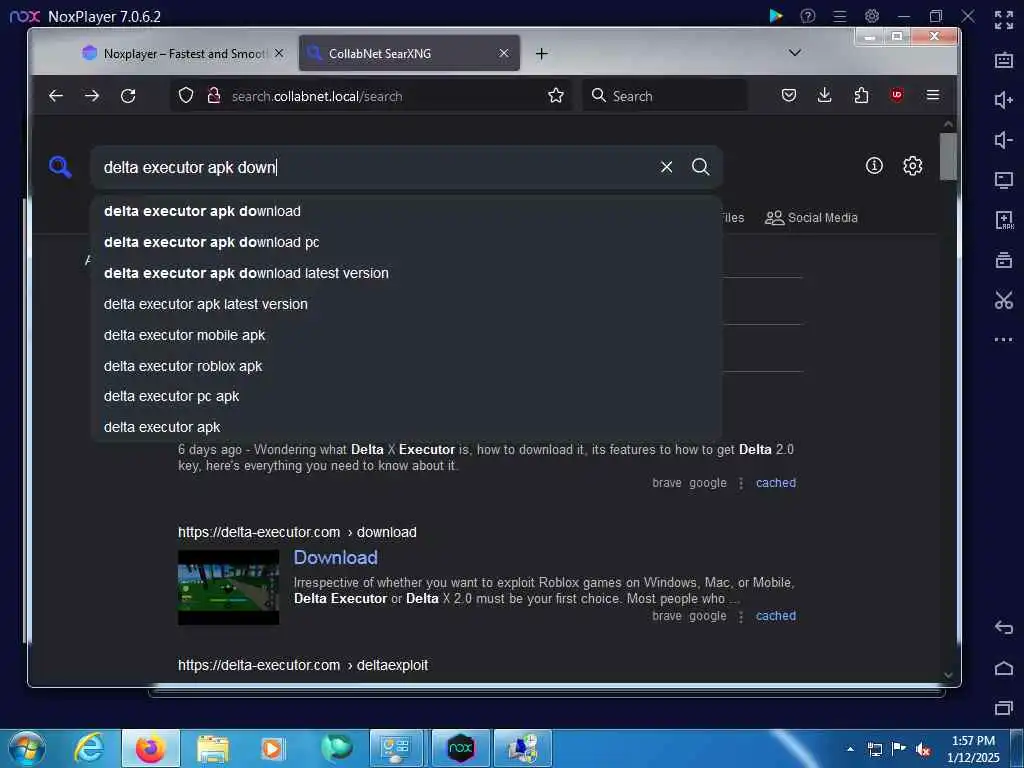Increase volume in NoxPlayer sidebar

pos(1004,100)
